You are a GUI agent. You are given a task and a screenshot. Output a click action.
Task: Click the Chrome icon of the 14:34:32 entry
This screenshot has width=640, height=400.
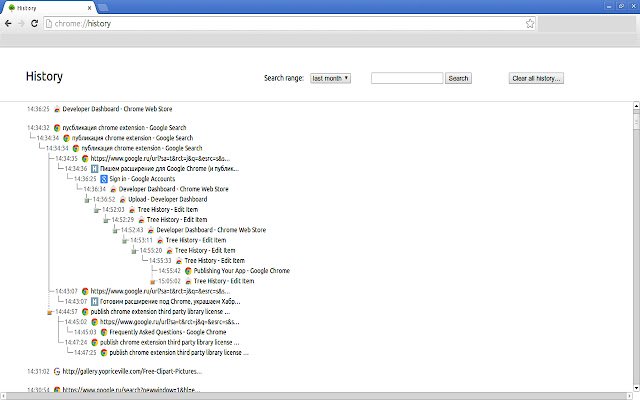(57, 128)
